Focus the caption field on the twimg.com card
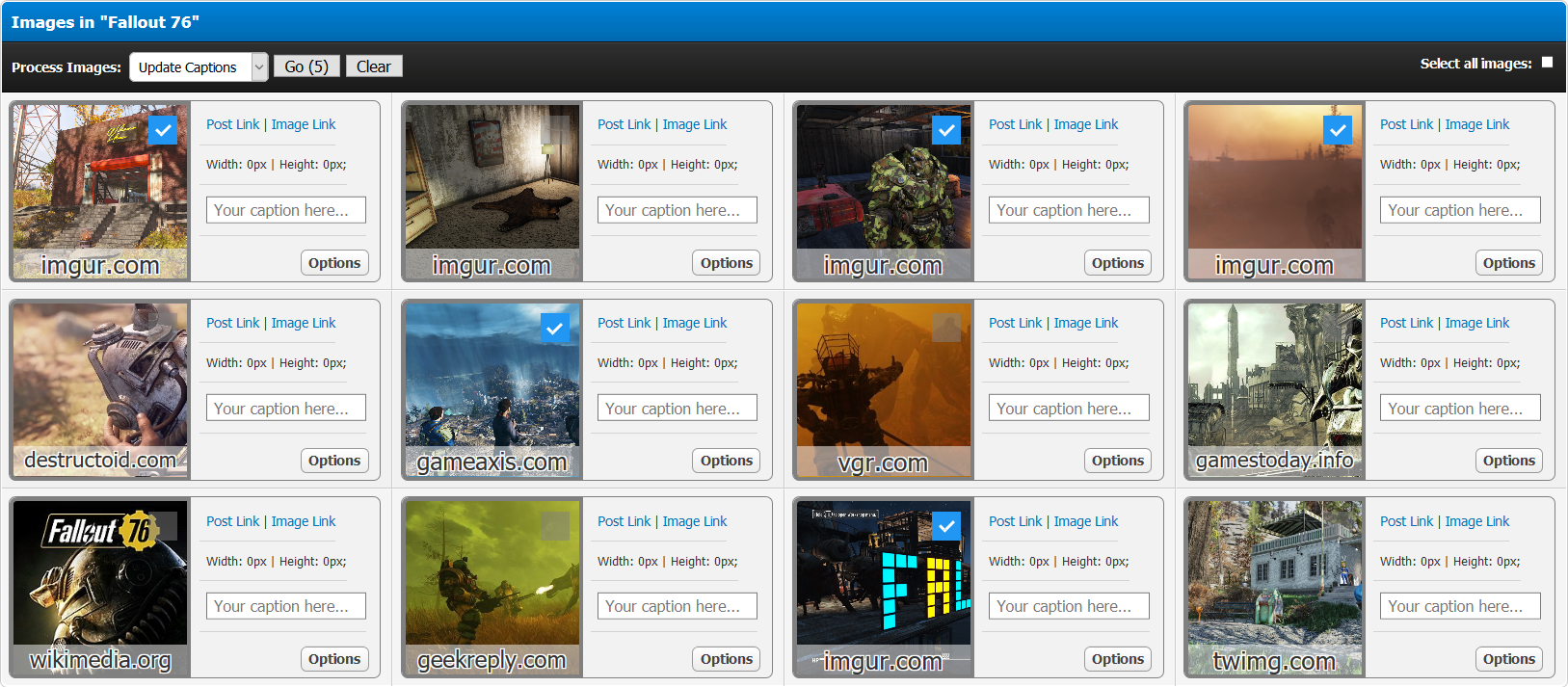The height and width of the screenshot is (687, 1568). 1460,606
